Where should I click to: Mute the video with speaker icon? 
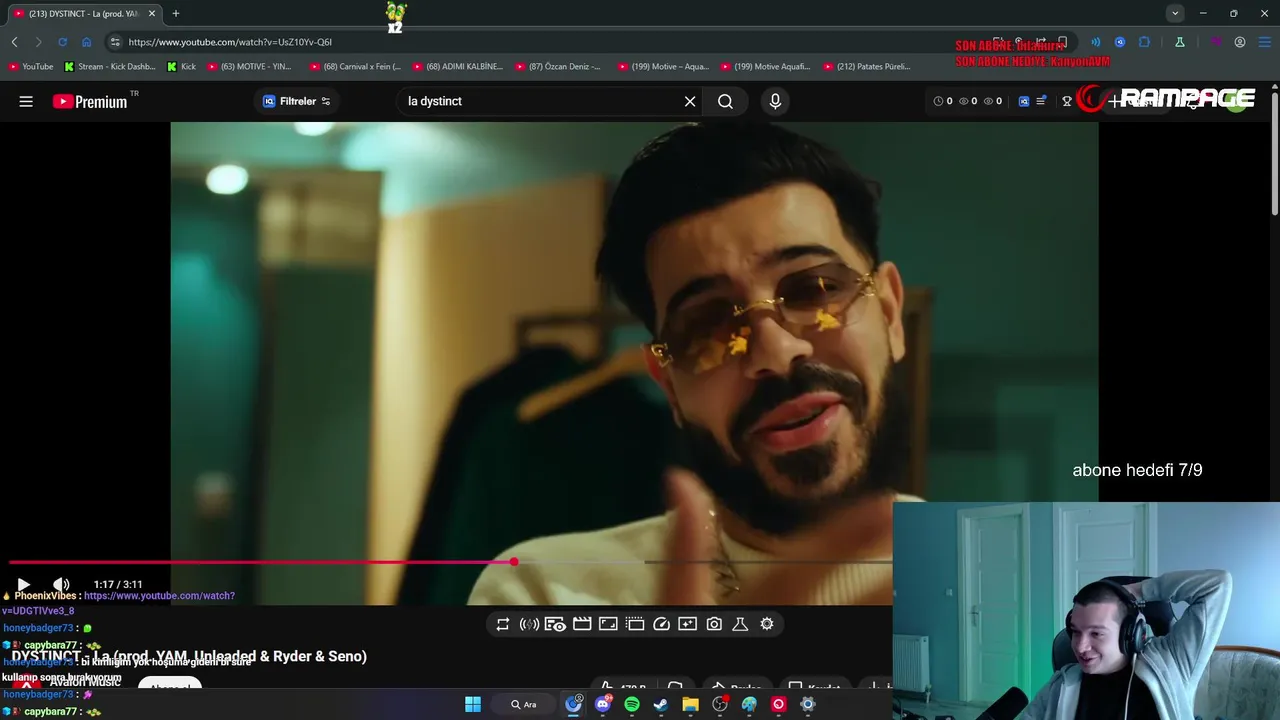[x=61, y=584]
